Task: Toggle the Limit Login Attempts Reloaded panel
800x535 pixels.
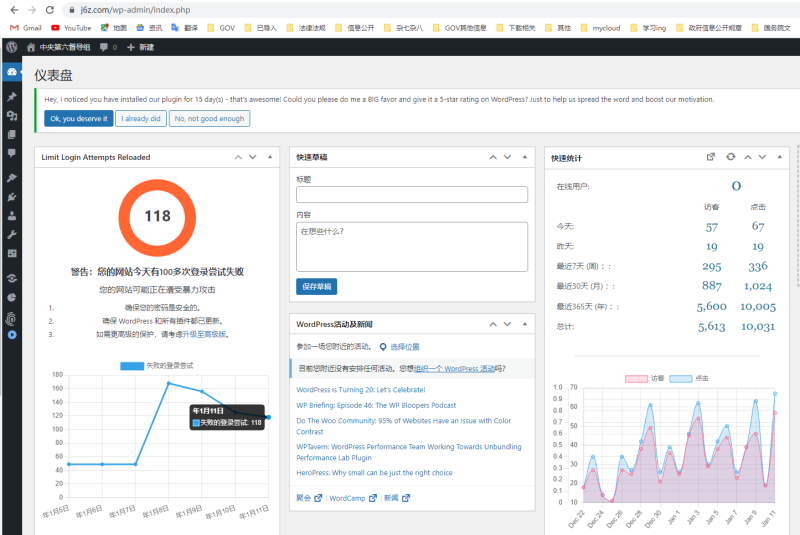Action: tap(270, 157)
